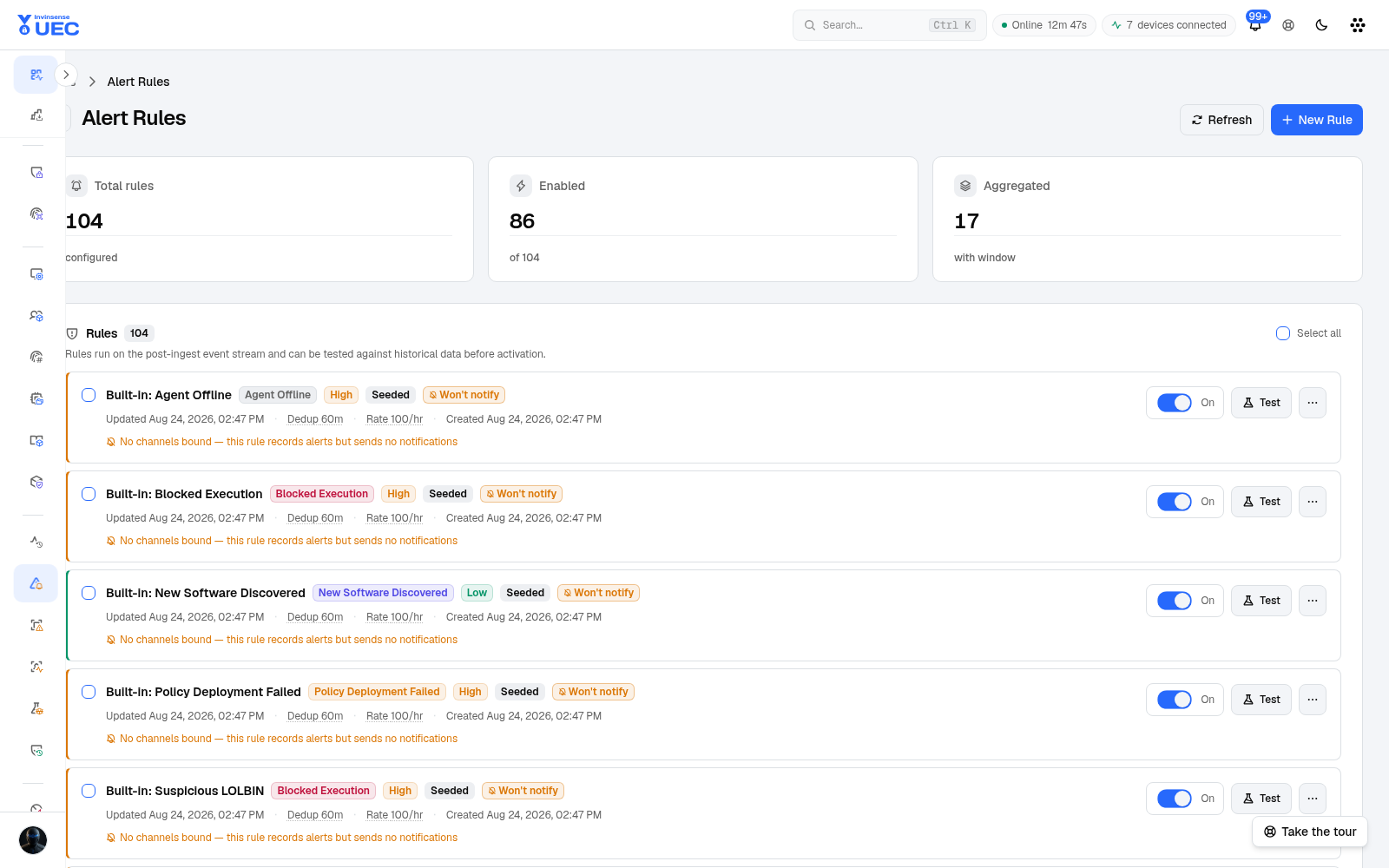This screenshot has width=1389, height=868.
Task: Open the sidebar shield with history clock icon
Action: pyautogui.click(x=36, y=750)
